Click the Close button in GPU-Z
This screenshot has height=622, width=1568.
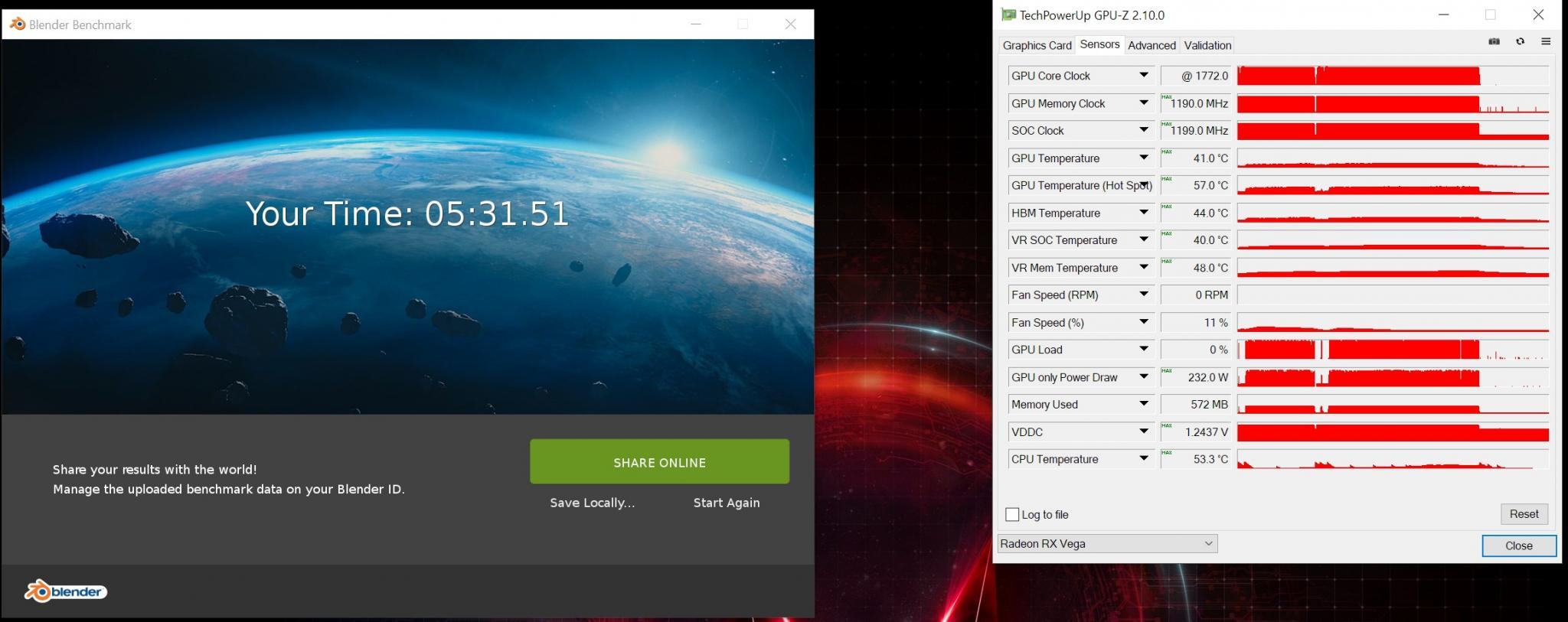(1518, 545)
